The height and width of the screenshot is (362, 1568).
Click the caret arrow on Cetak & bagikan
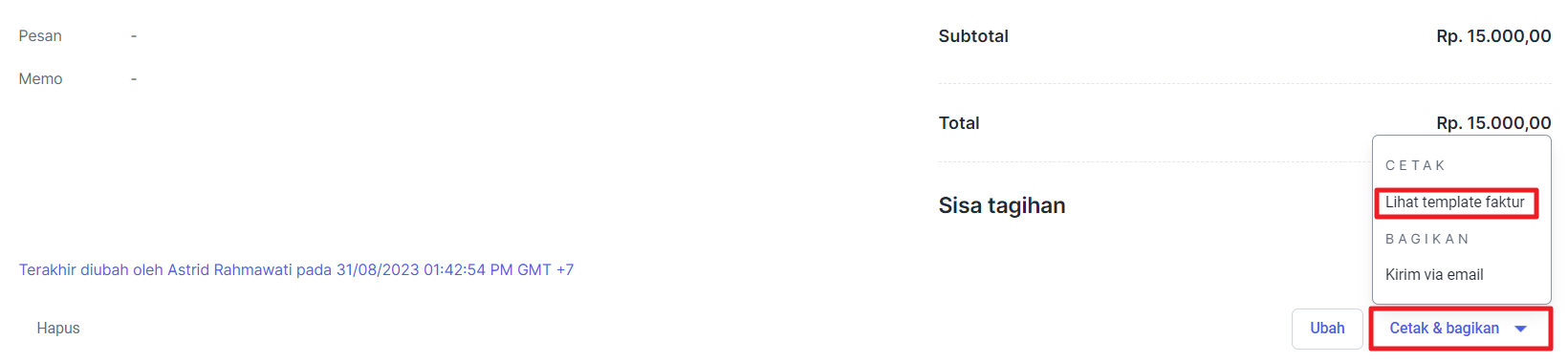pos(1520,329)
